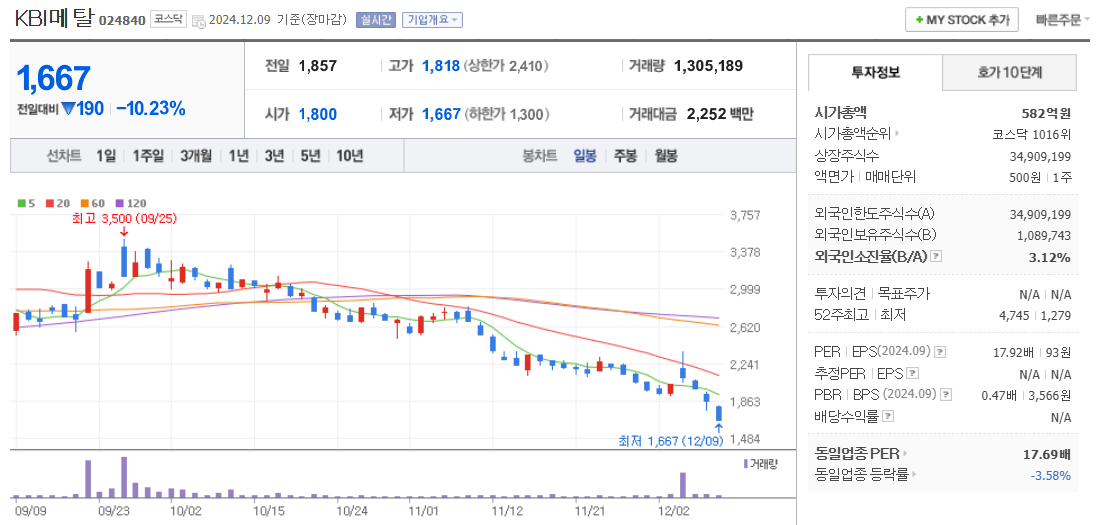Click the help icon beside 추정PER EPS
This screenshot has height=525, width=1096.
pyautogui.click(x=913, y=373)
